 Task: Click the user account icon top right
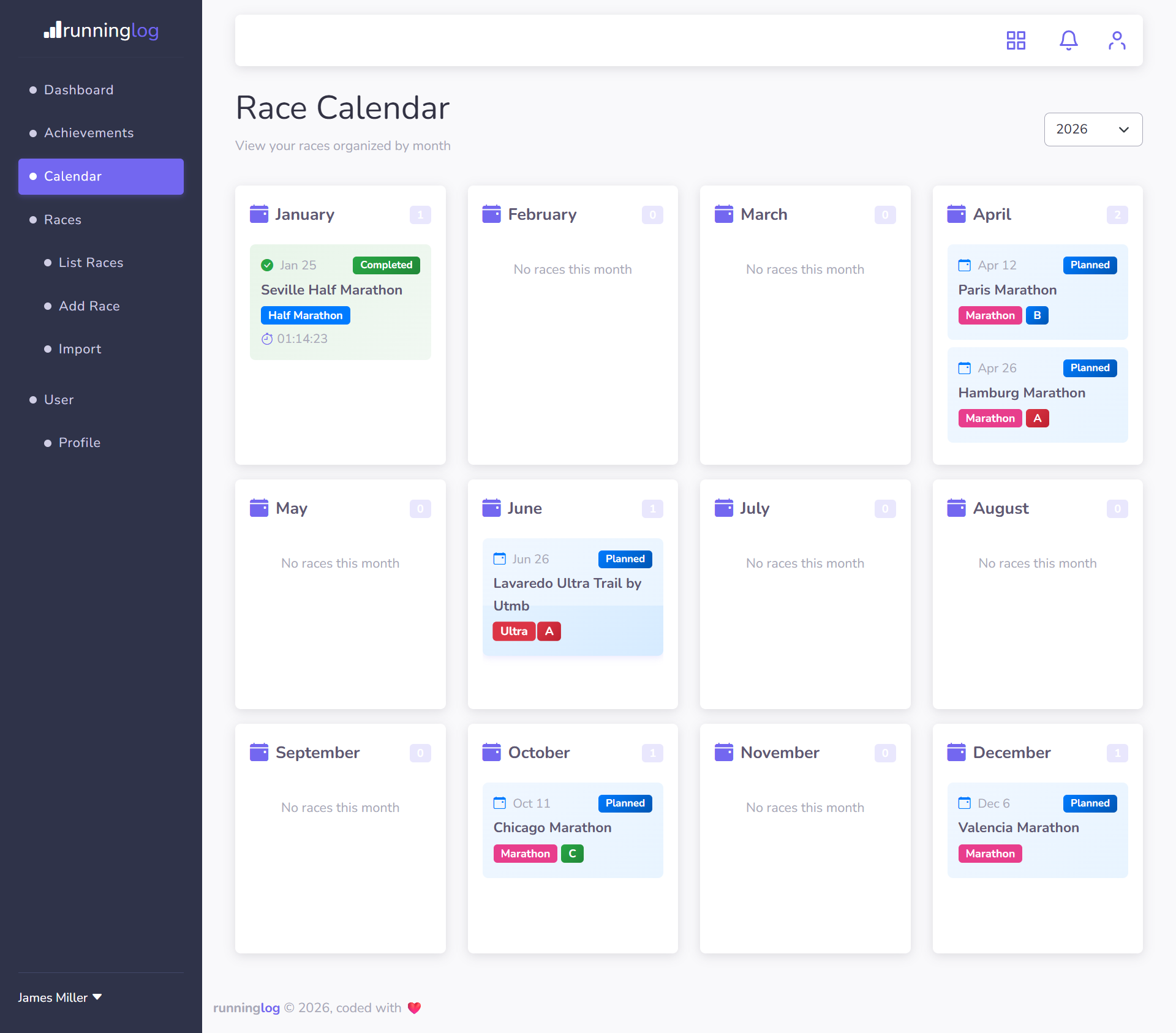1117,40
